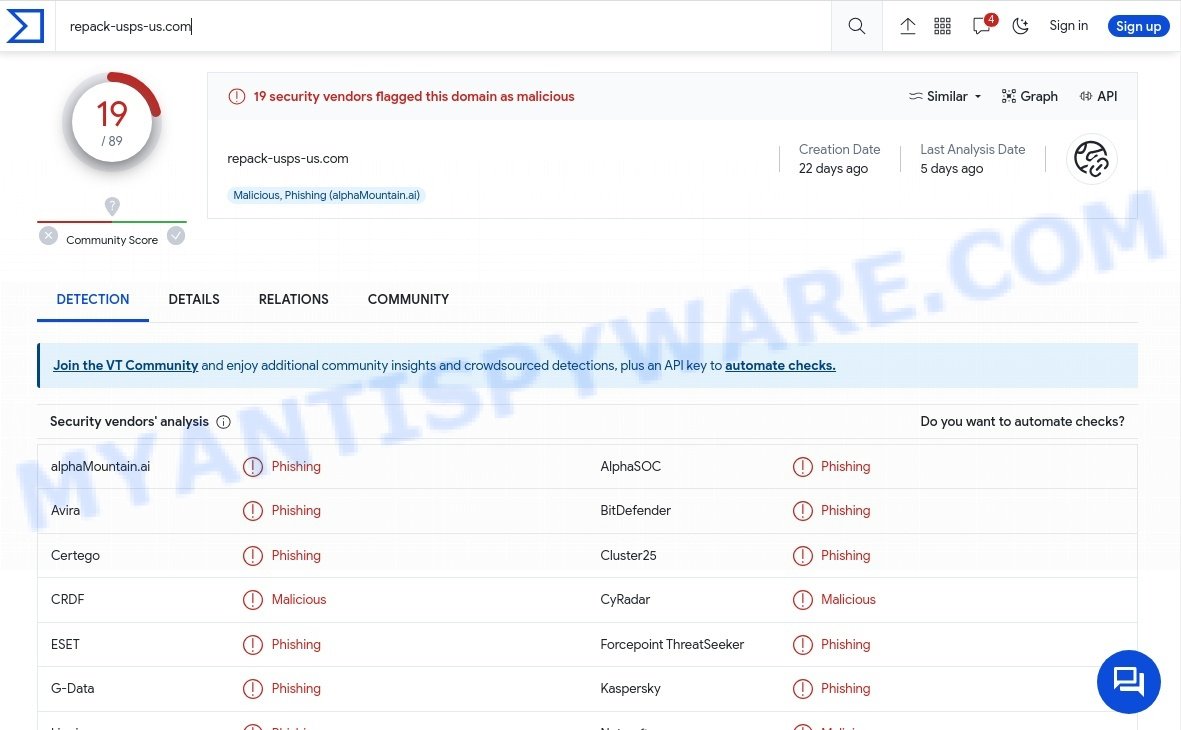Click the community score question marker

click(x=112, y=206)
